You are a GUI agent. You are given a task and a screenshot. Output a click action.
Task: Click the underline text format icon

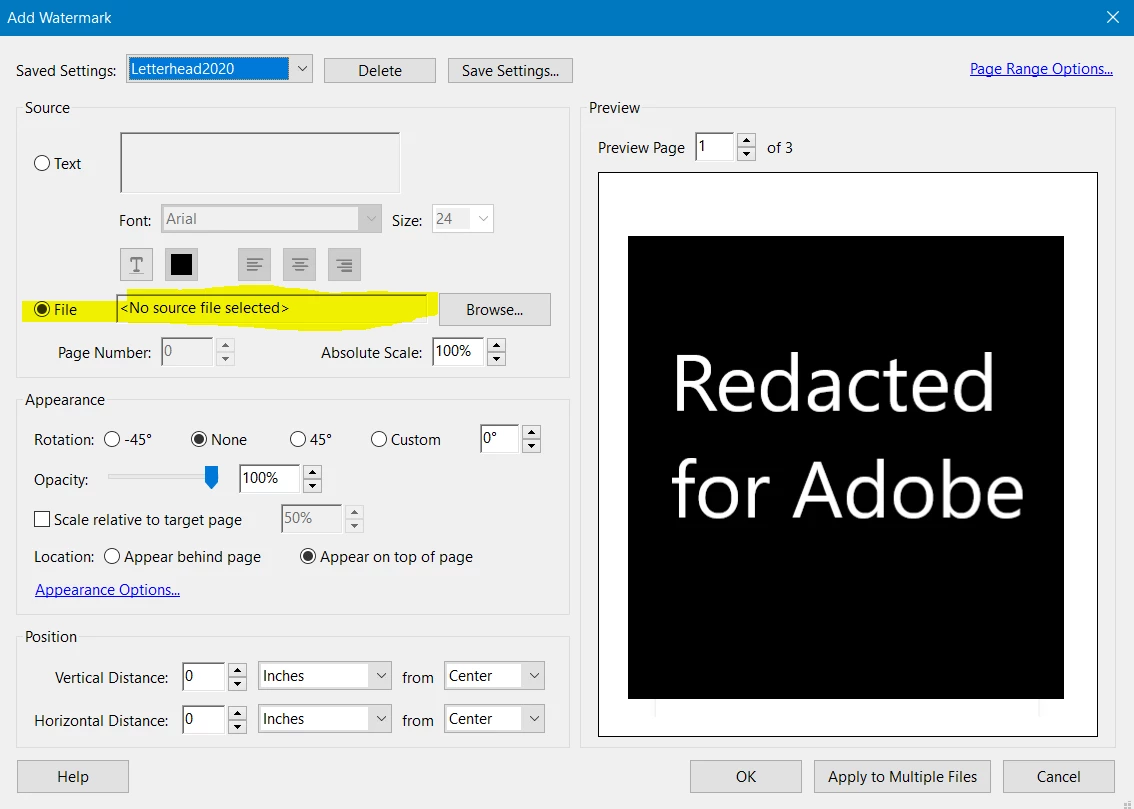136,265
